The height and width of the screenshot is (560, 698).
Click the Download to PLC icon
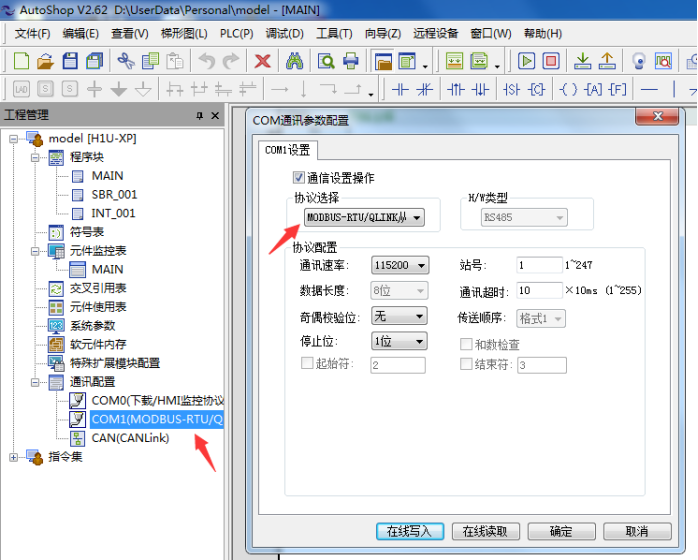(x=582, y=61)
